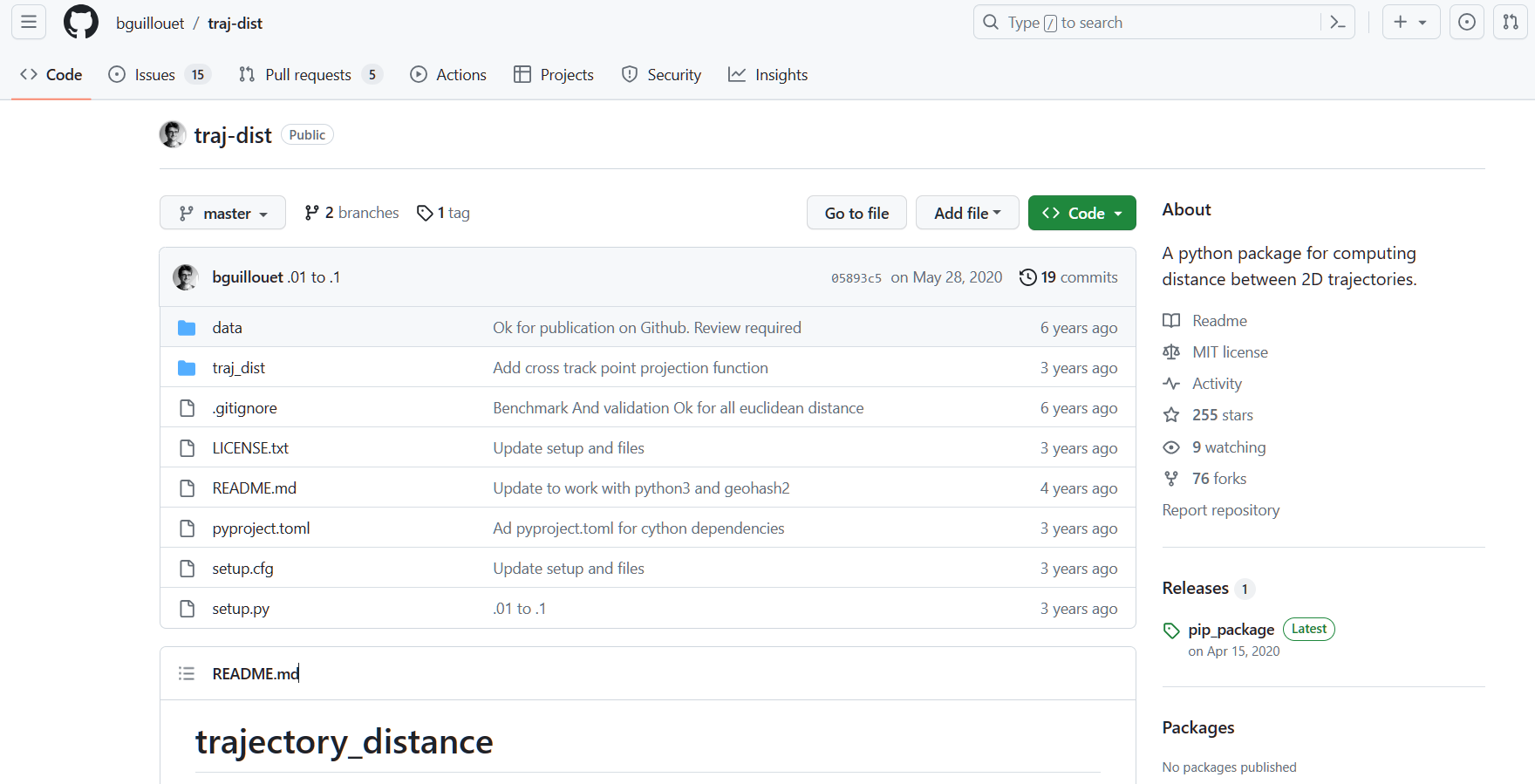Open the Add file dropdown
The image size is (1535, 784).
click(966, 213)
